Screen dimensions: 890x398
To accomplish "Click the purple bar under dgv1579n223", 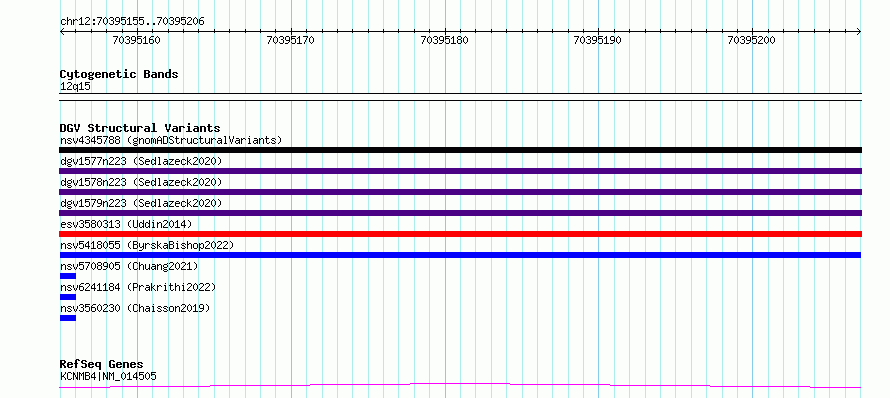I will pos(460,213).
